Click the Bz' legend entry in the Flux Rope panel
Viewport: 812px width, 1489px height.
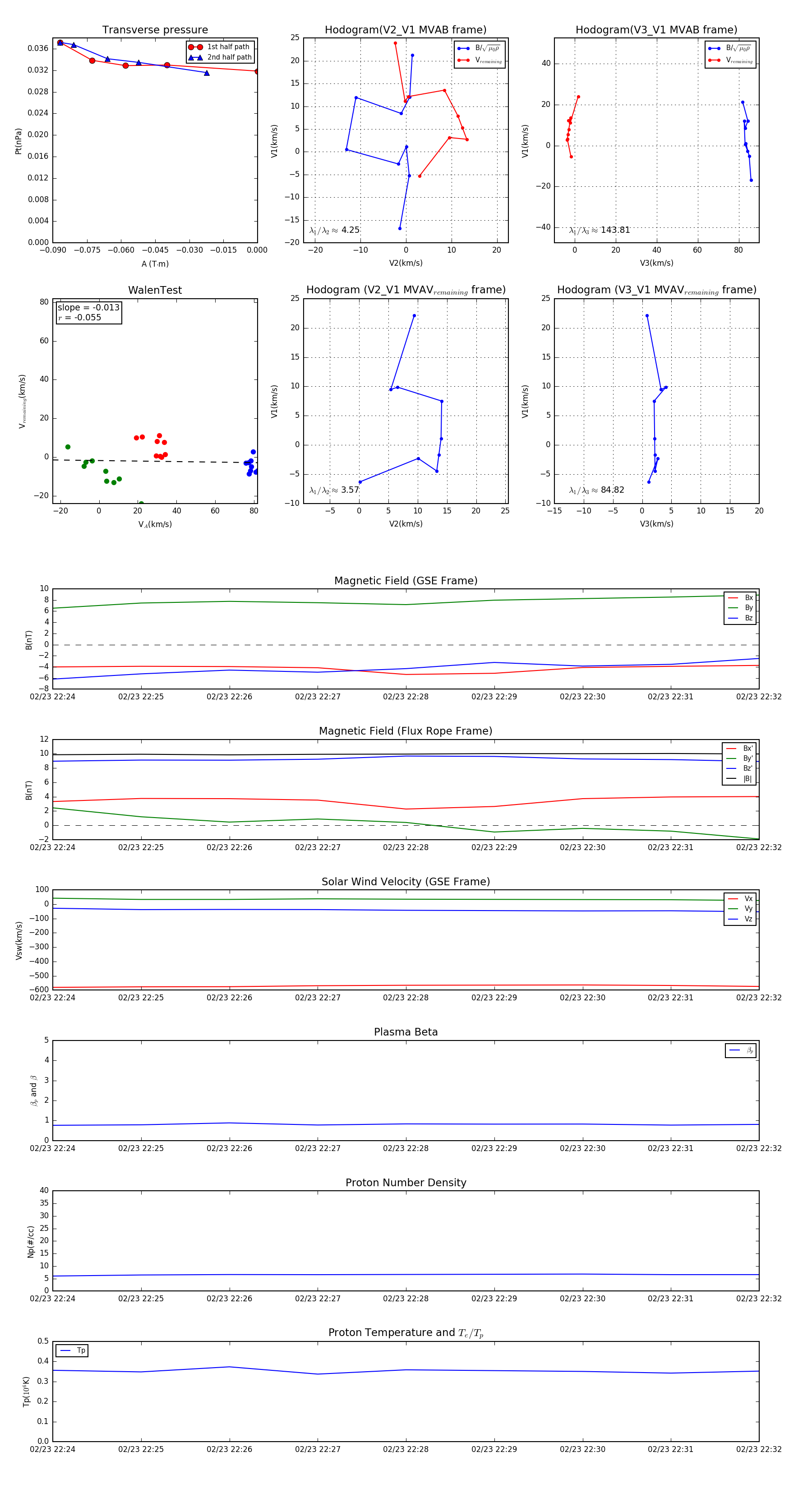[x=740, y=768]
